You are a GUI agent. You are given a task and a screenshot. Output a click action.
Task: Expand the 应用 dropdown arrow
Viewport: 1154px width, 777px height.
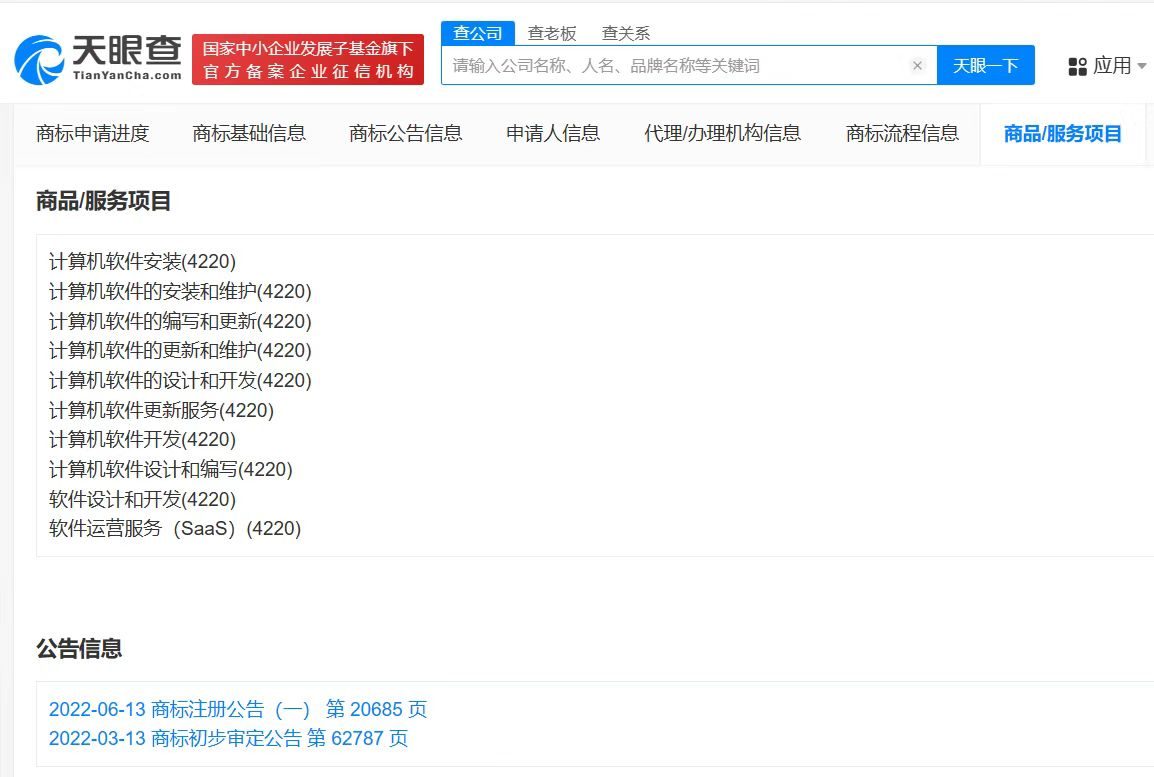(x=1140, y=66)
